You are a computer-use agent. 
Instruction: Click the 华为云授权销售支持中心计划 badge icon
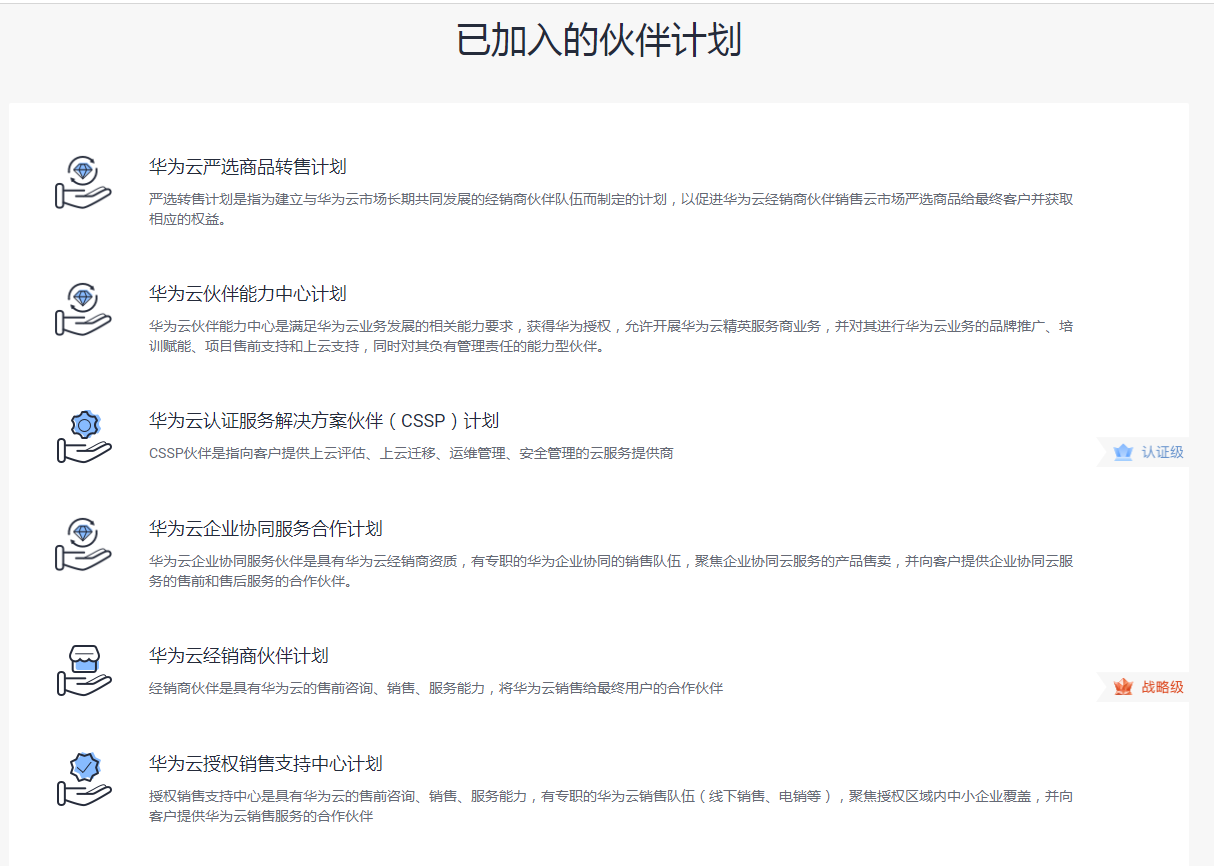[x=83, y=779]
